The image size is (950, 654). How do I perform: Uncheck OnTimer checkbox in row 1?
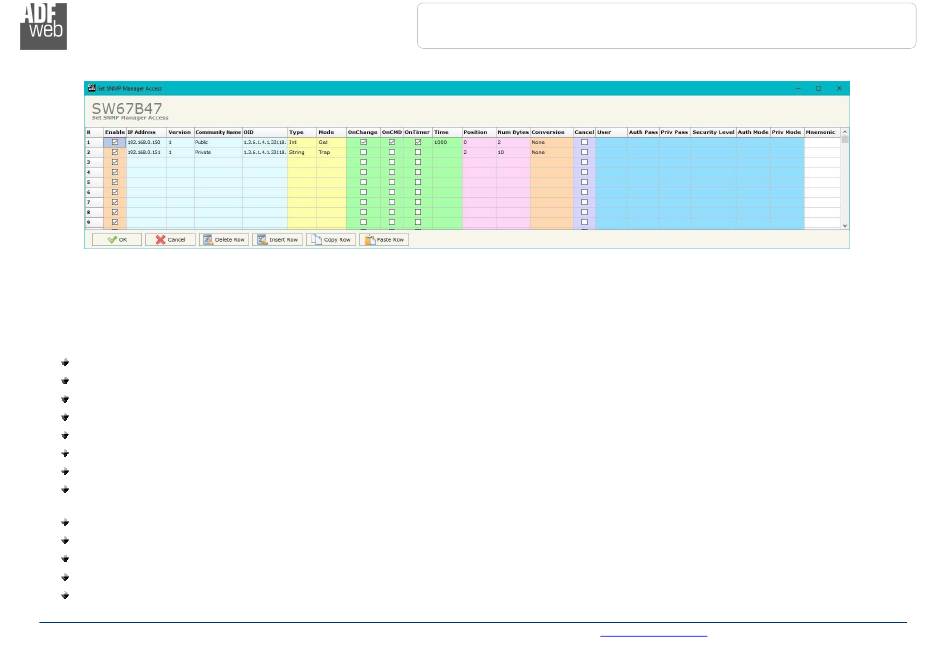(418, 142)
